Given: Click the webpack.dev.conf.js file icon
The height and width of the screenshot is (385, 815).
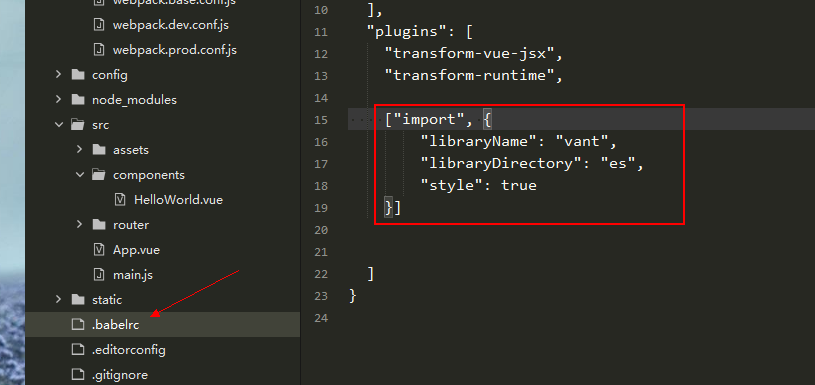Looking at the screenshot, I should [x=99, y=25].
